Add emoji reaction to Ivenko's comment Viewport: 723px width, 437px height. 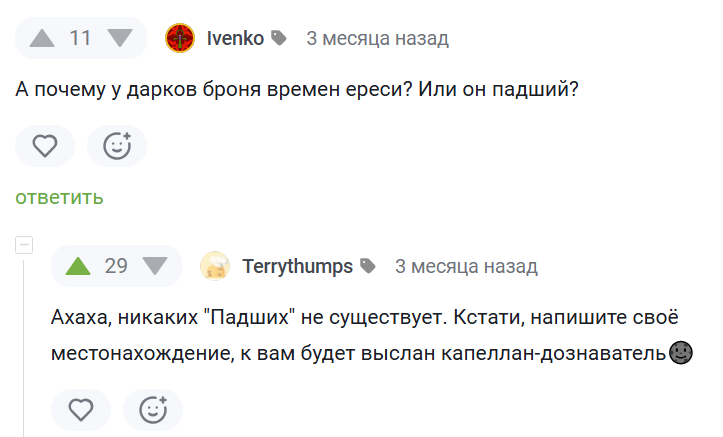[x=117, y=146]
